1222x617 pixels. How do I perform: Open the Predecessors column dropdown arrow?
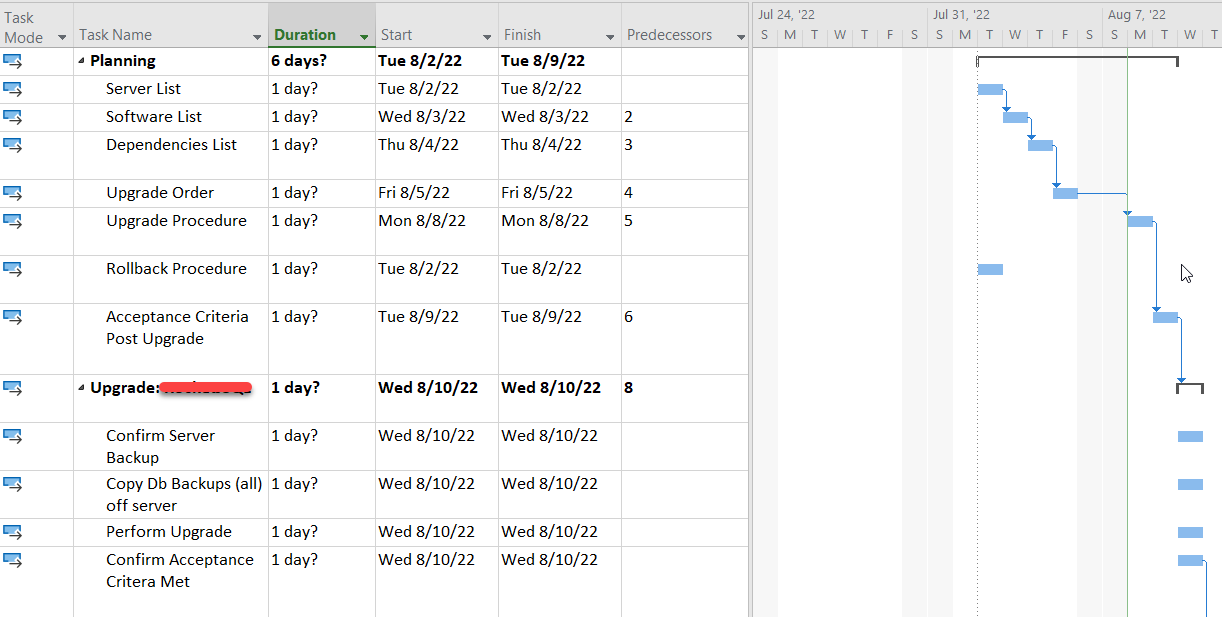click(x=741, y=37)
